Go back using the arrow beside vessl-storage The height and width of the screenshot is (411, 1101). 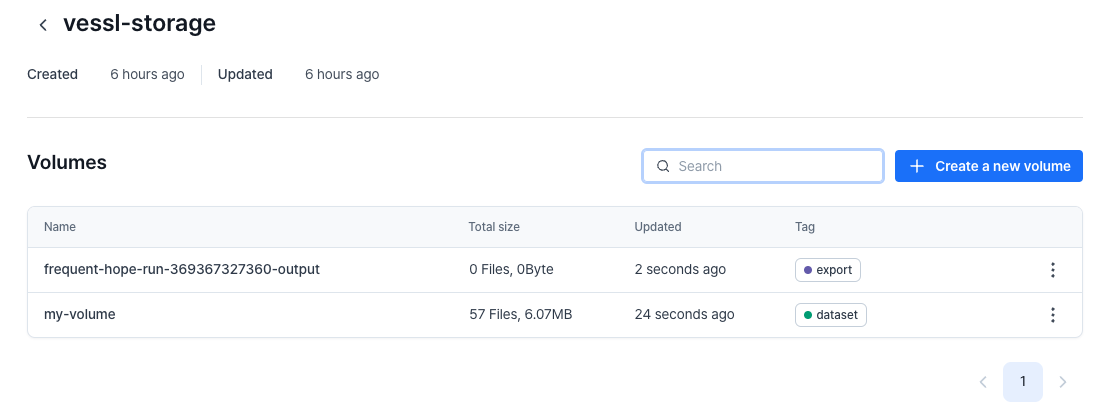click(43, 25)
